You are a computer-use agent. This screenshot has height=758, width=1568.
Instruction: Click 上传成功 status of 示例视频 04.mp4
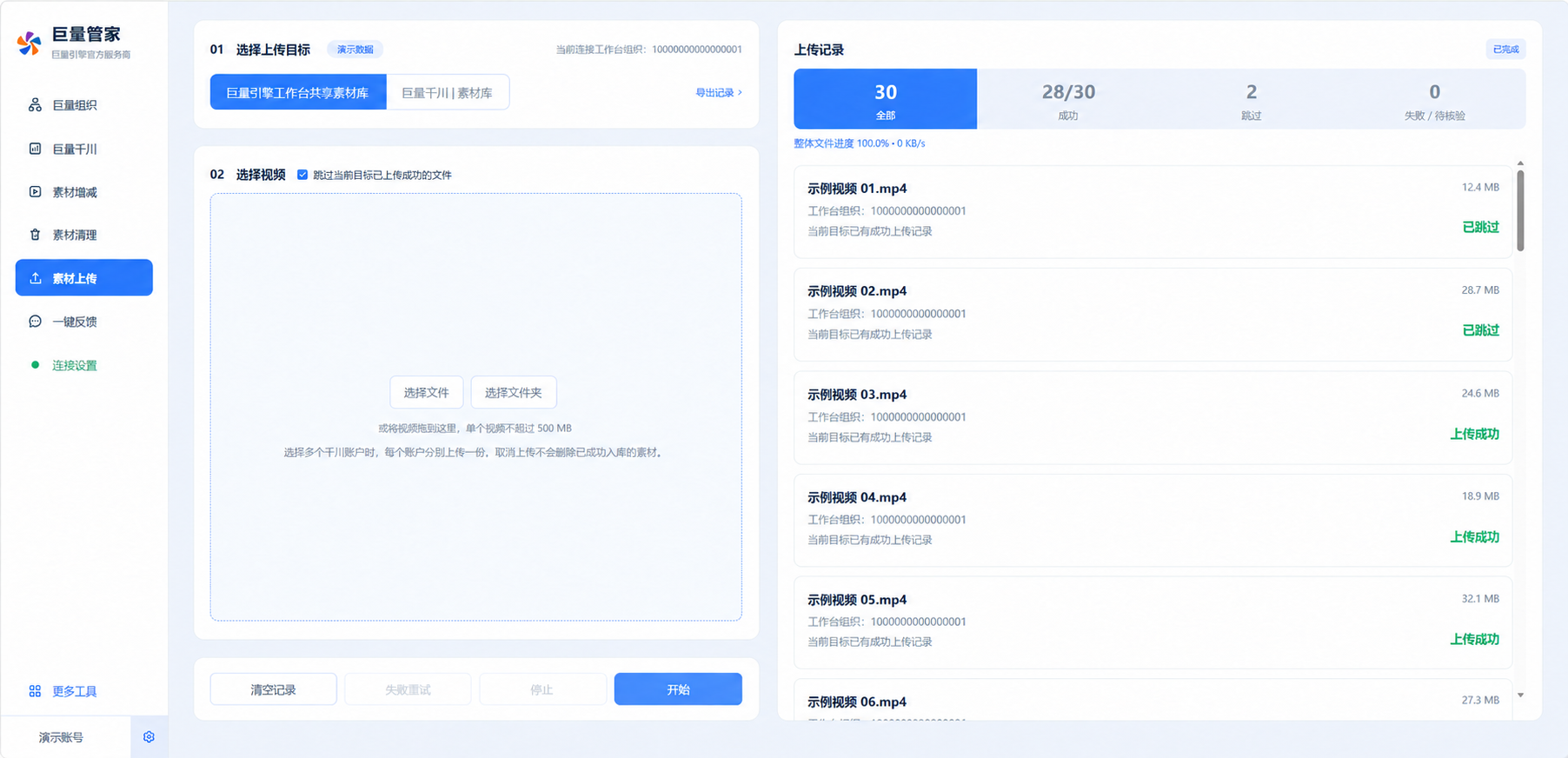pos(1474,537)
